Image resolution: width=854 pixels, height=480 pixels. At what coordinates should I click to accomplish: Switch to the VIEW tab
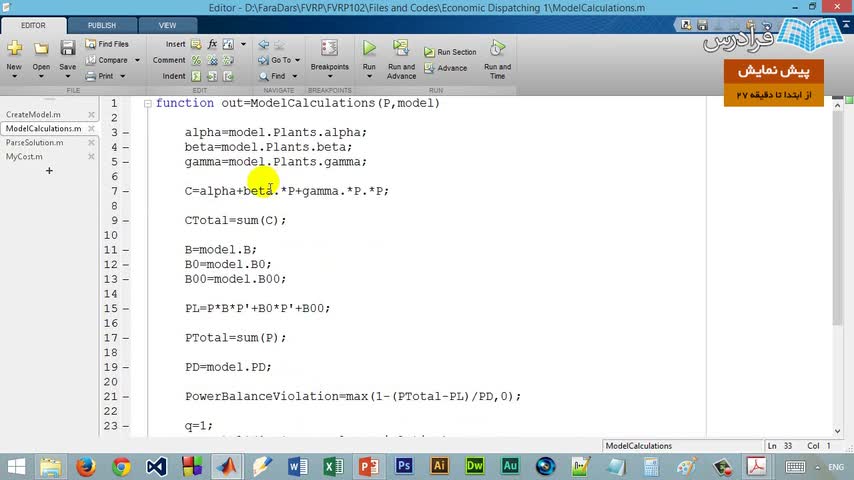(167, 26)
